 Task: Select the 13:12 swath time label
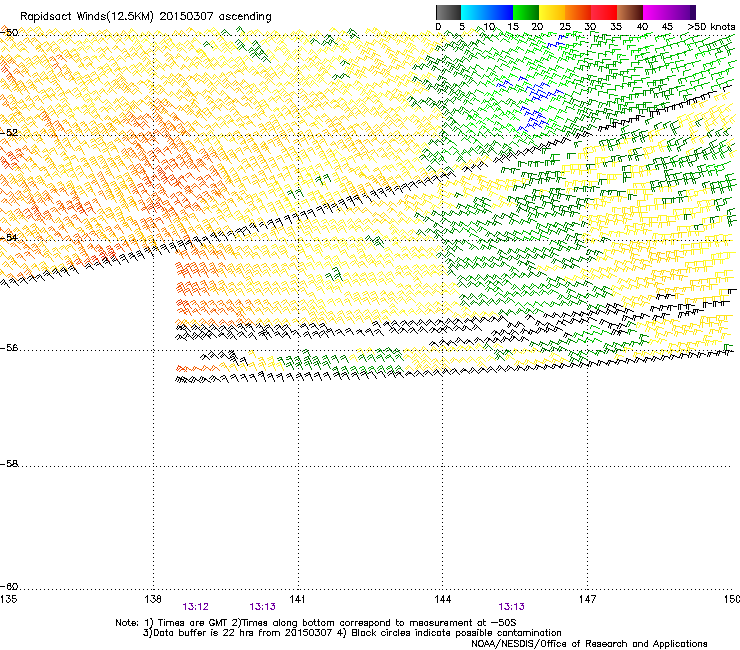tap(195, 607)
